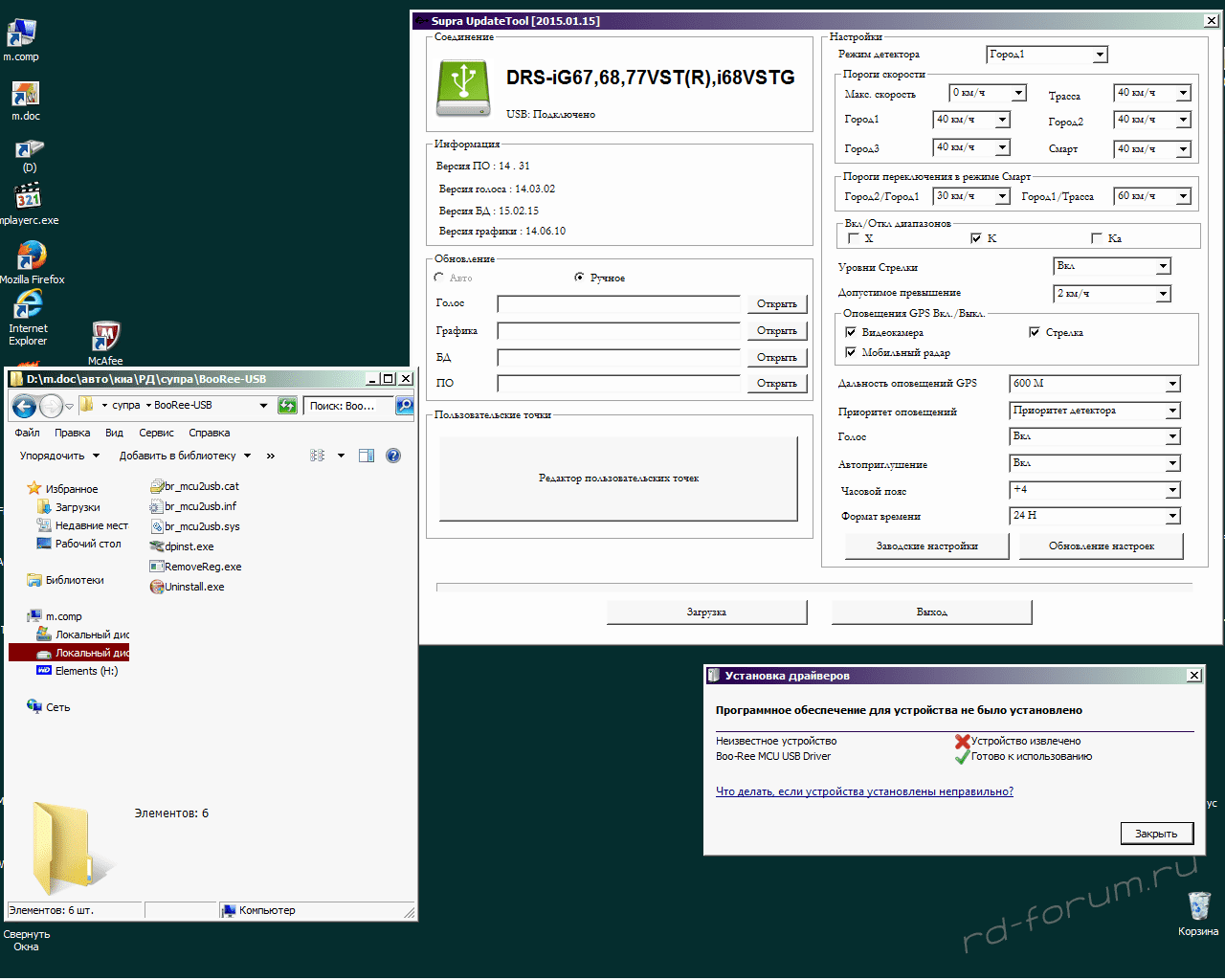Viewport: 1225px width, 980px height.
Task: Click the Explorer forward navigation arrow
Action: coord(52,406)
